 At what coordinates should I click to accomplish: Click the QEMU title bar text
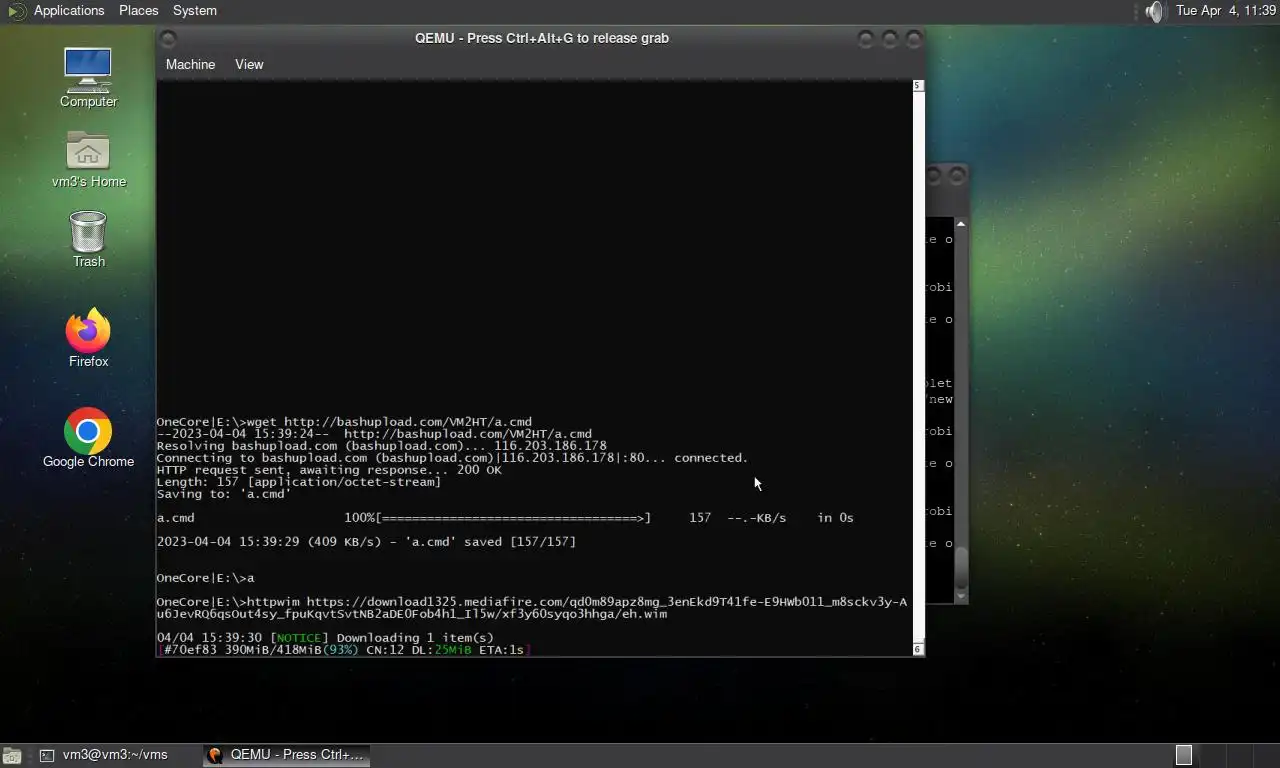[x=542, y=38]
